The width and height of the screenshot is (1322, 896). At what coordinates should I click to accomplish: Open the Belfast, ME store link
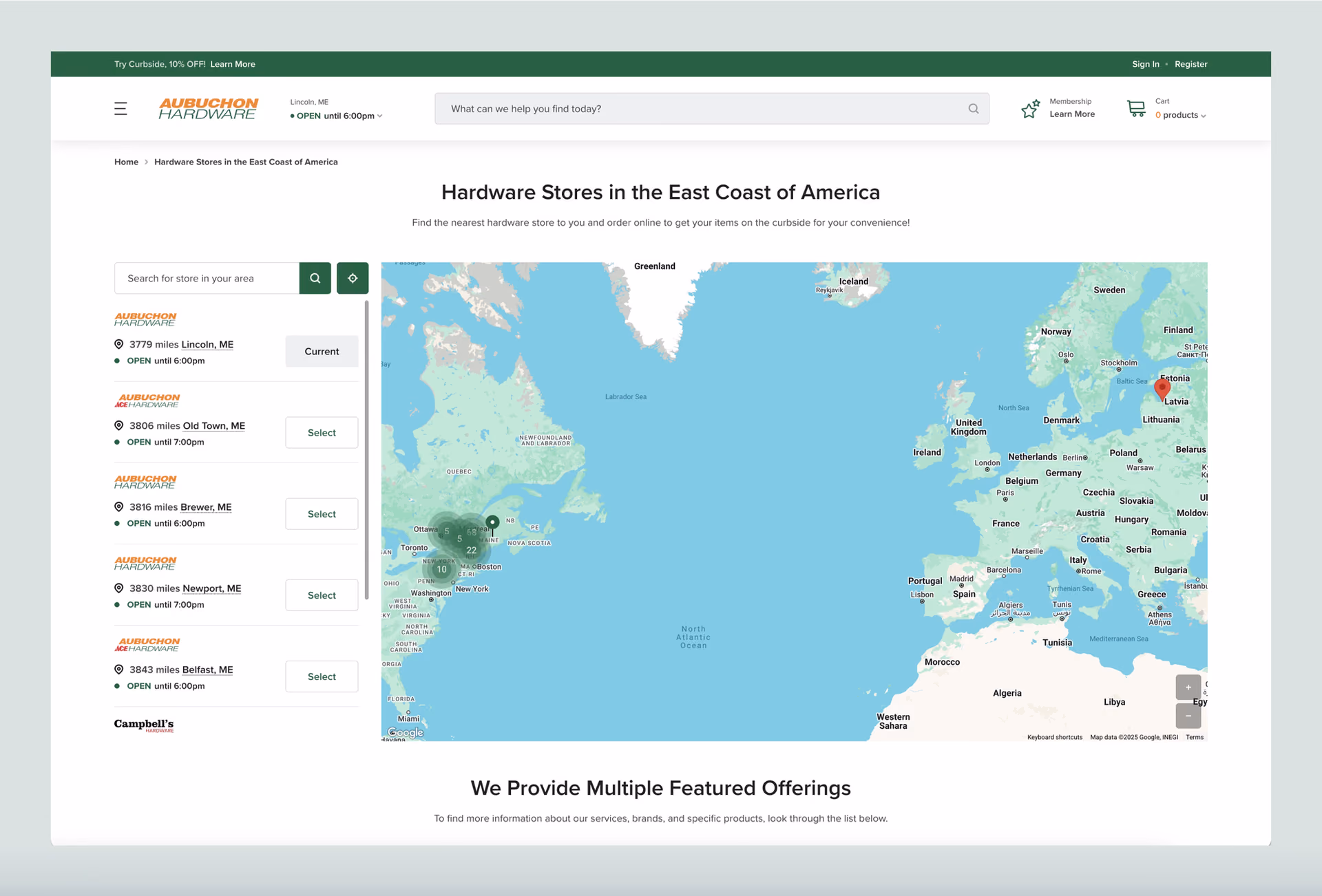click(208, 669)
